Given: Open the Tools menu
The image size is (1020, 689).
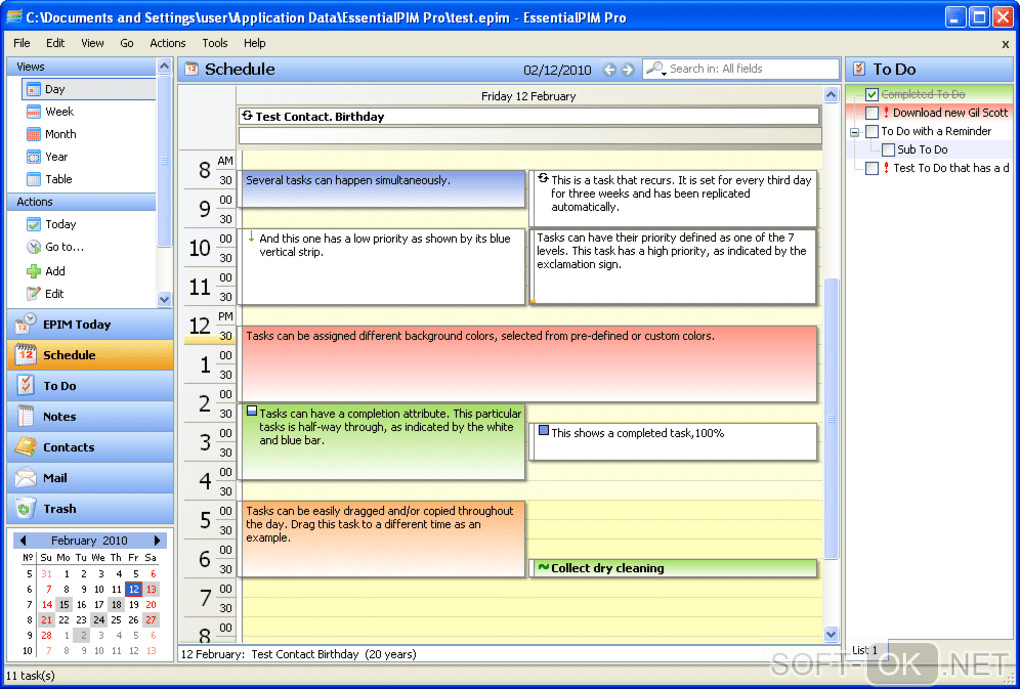Looking at the screenshot, I should [215, 43].
